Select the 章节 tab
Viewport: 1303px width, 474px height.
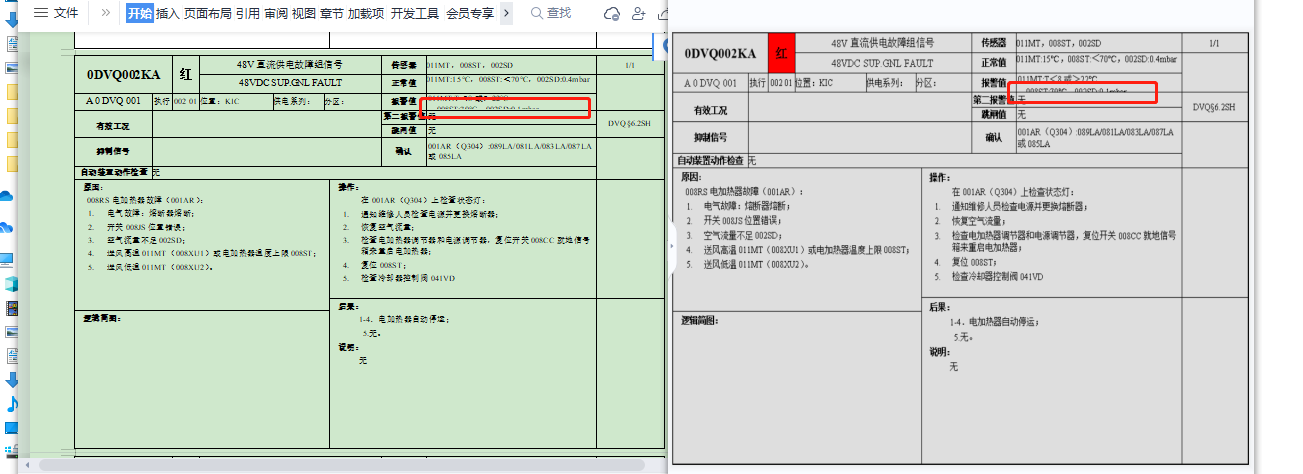[331, 13]
